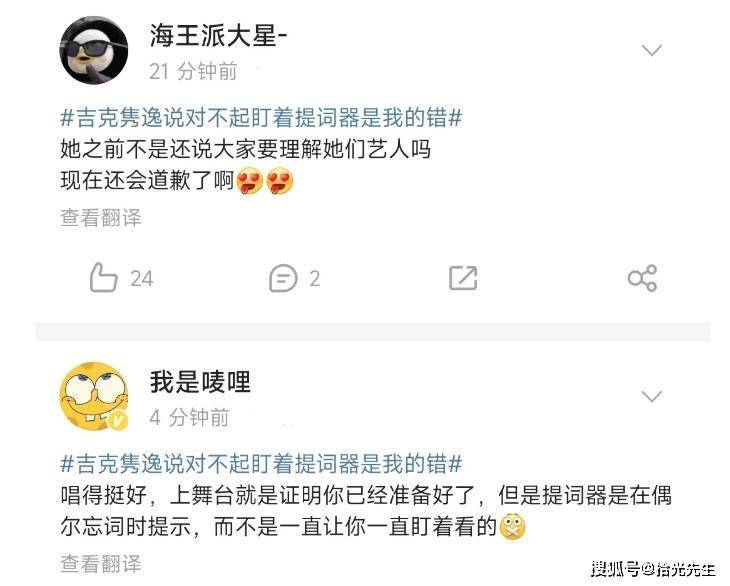Like the post by 海王派大星-
The image size is (730, 586).
pos(103,278)
